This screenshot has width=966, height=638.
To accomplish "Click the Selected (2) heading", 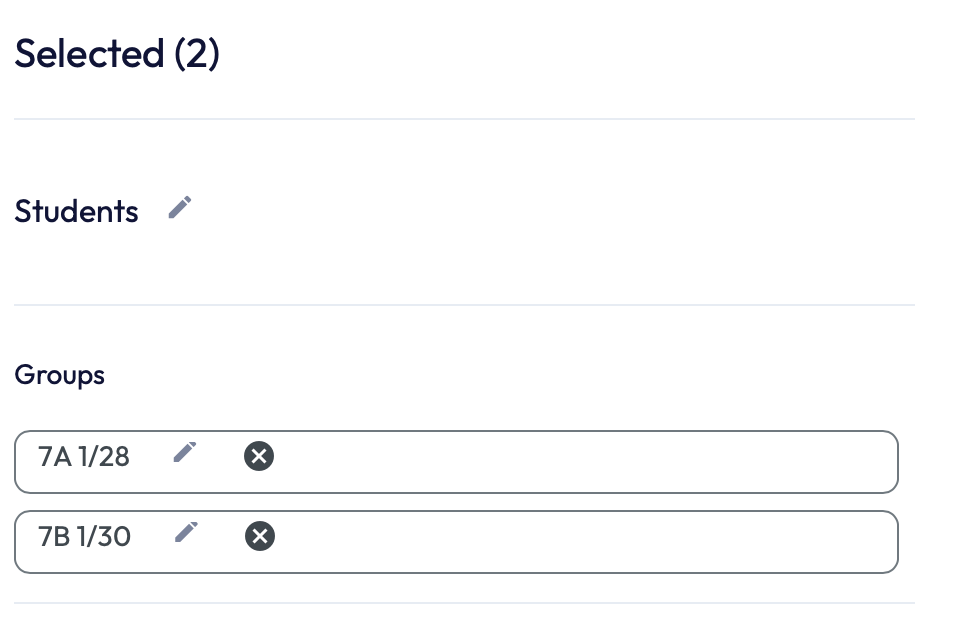I will (117, 53).
